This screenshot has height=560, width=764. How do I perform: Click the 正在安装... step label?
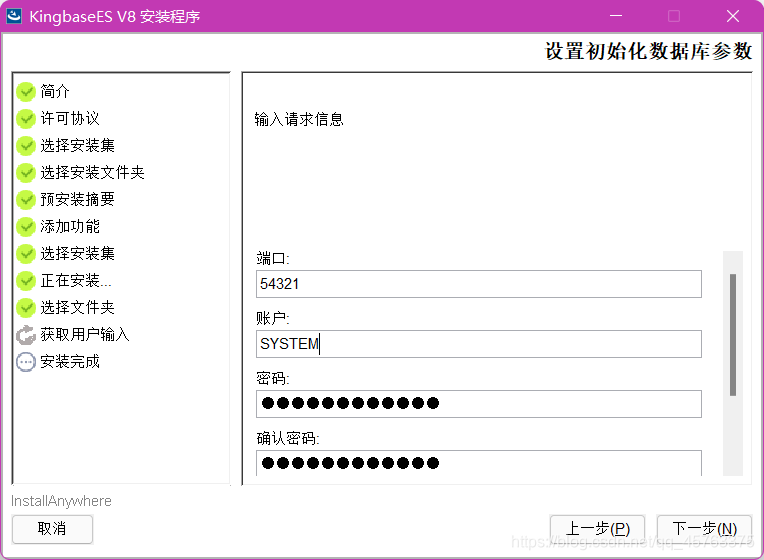[x=76, y=280]
